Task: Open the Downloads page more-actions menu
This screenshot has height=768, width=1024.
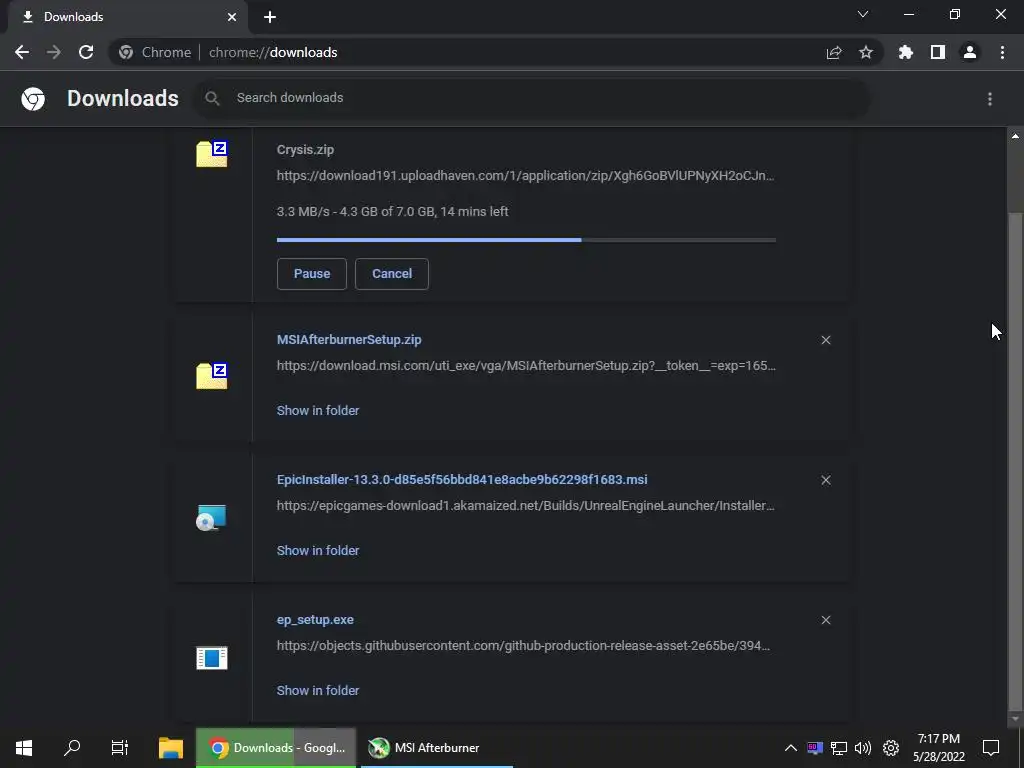Action: pyautogui.click(x=990, y=99)
